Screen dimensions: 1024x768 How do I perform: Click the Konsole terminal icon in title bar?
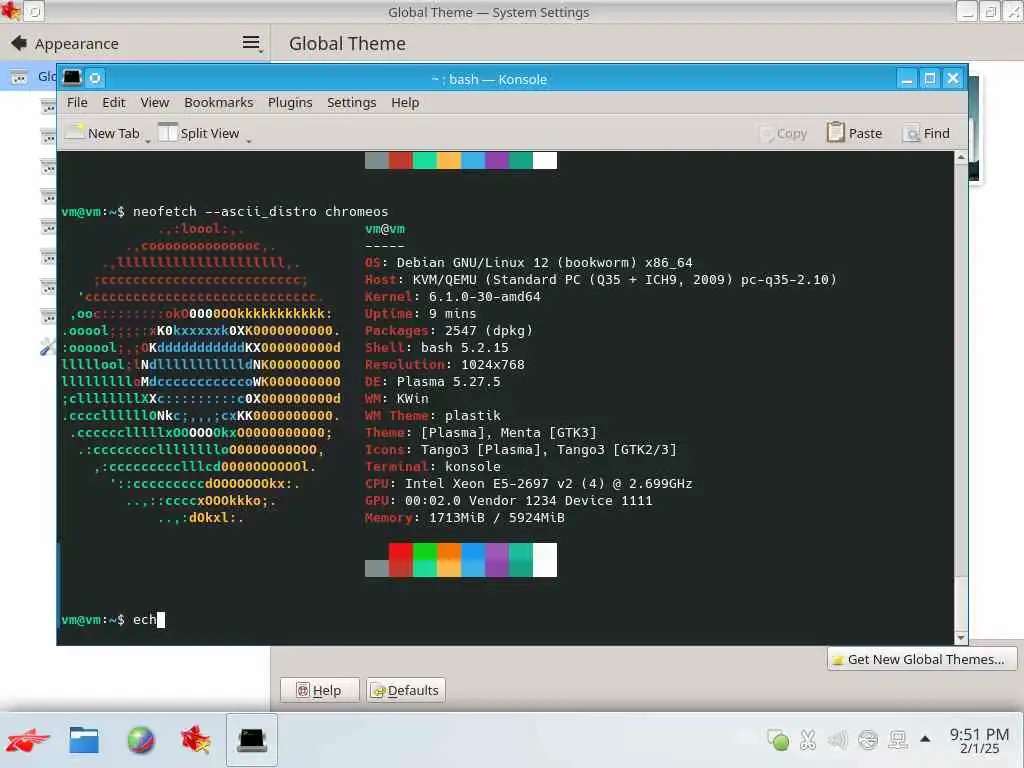(x=72, y=78)
